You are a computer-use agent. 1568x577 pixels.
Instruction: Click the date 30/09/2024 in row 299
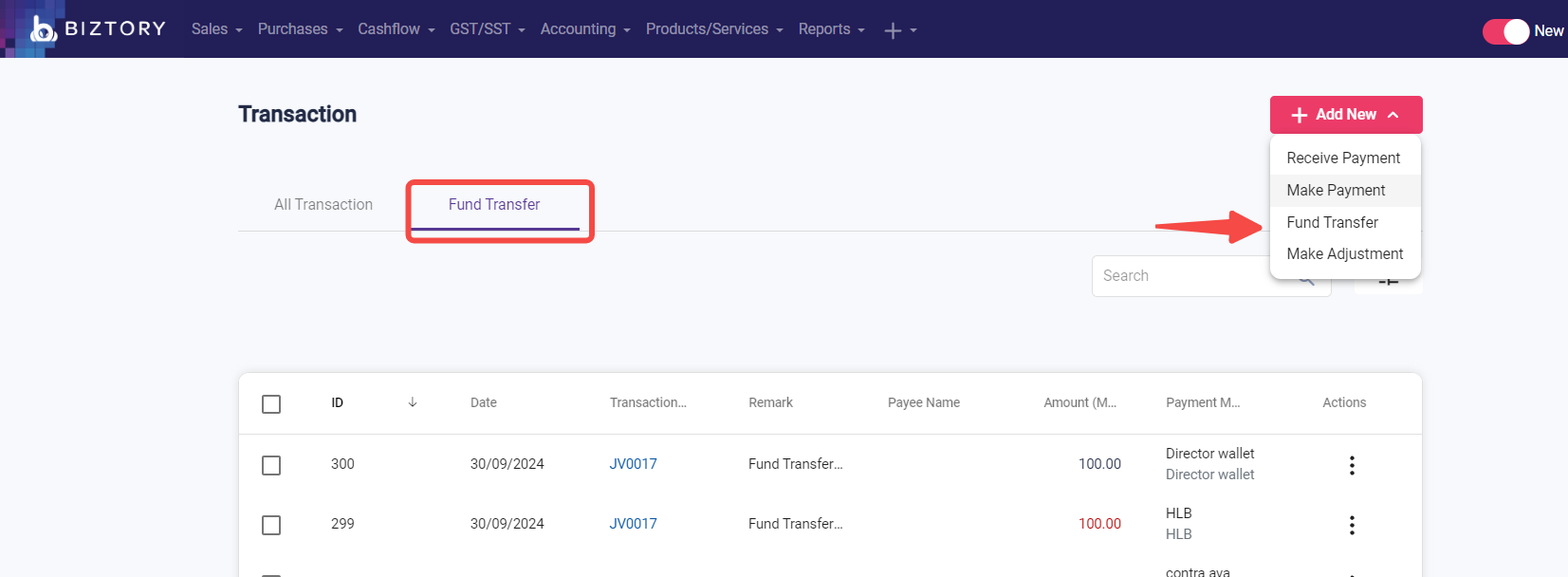[507, 524]
